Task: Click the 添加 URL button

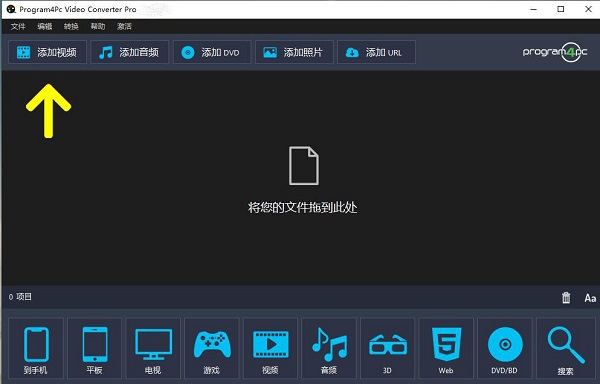Action: (376, 52)
